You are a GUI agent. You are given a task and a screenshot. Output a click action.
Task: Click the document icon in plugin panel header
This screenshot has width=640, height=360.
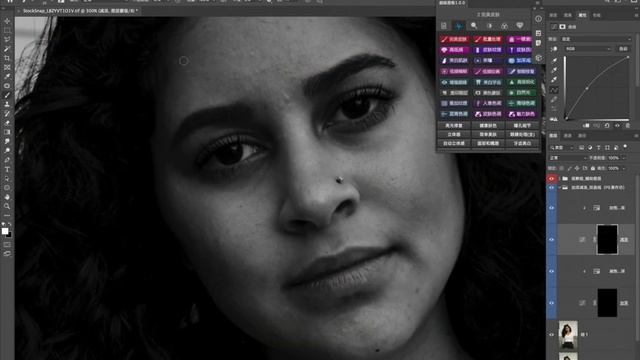444,26
